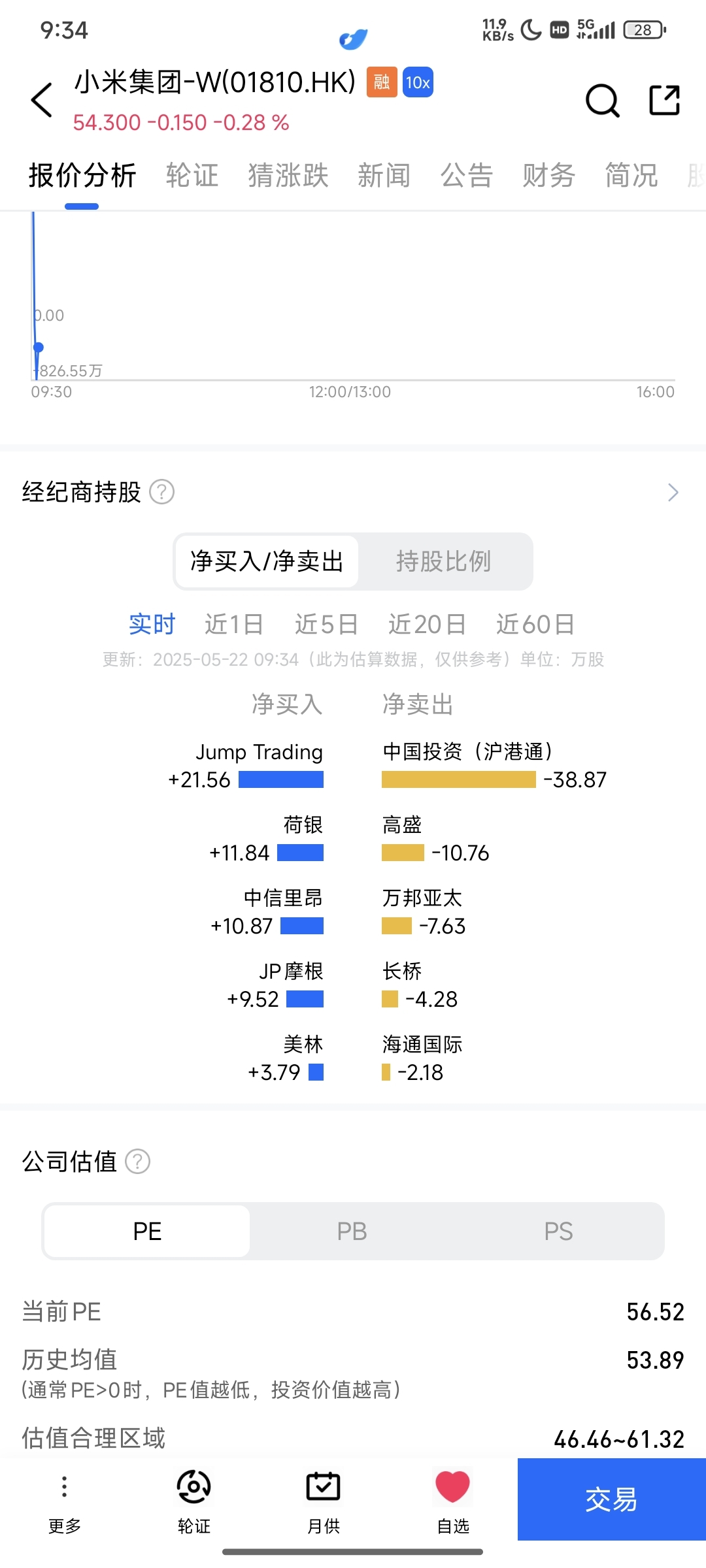Select the 近5日 period filter
The width and height of the screenshot is (706, 1568).
[x=326, y=625]
